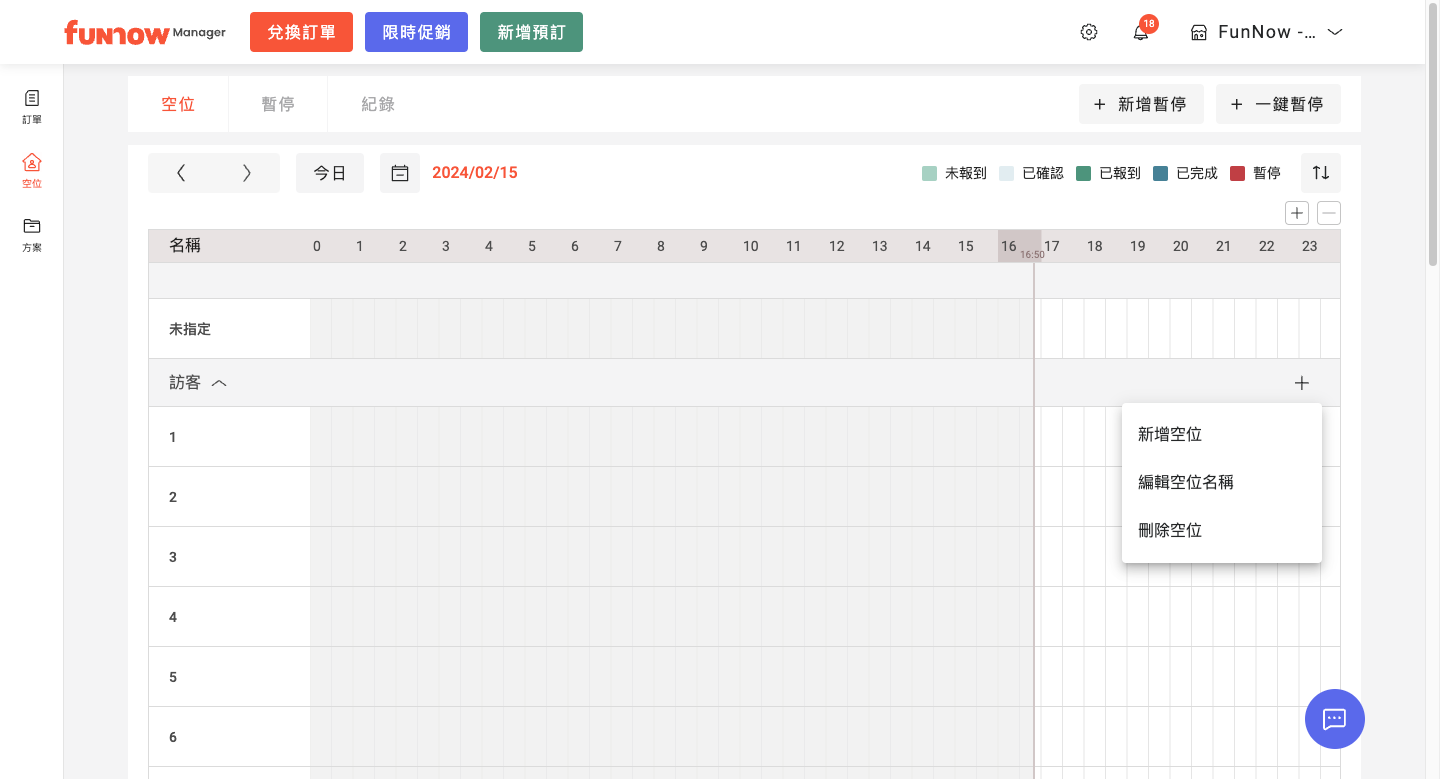Screen dimensions: 1440x779
Task: Click the 16:50 current time marker
Action: (x=1032, y=255)
